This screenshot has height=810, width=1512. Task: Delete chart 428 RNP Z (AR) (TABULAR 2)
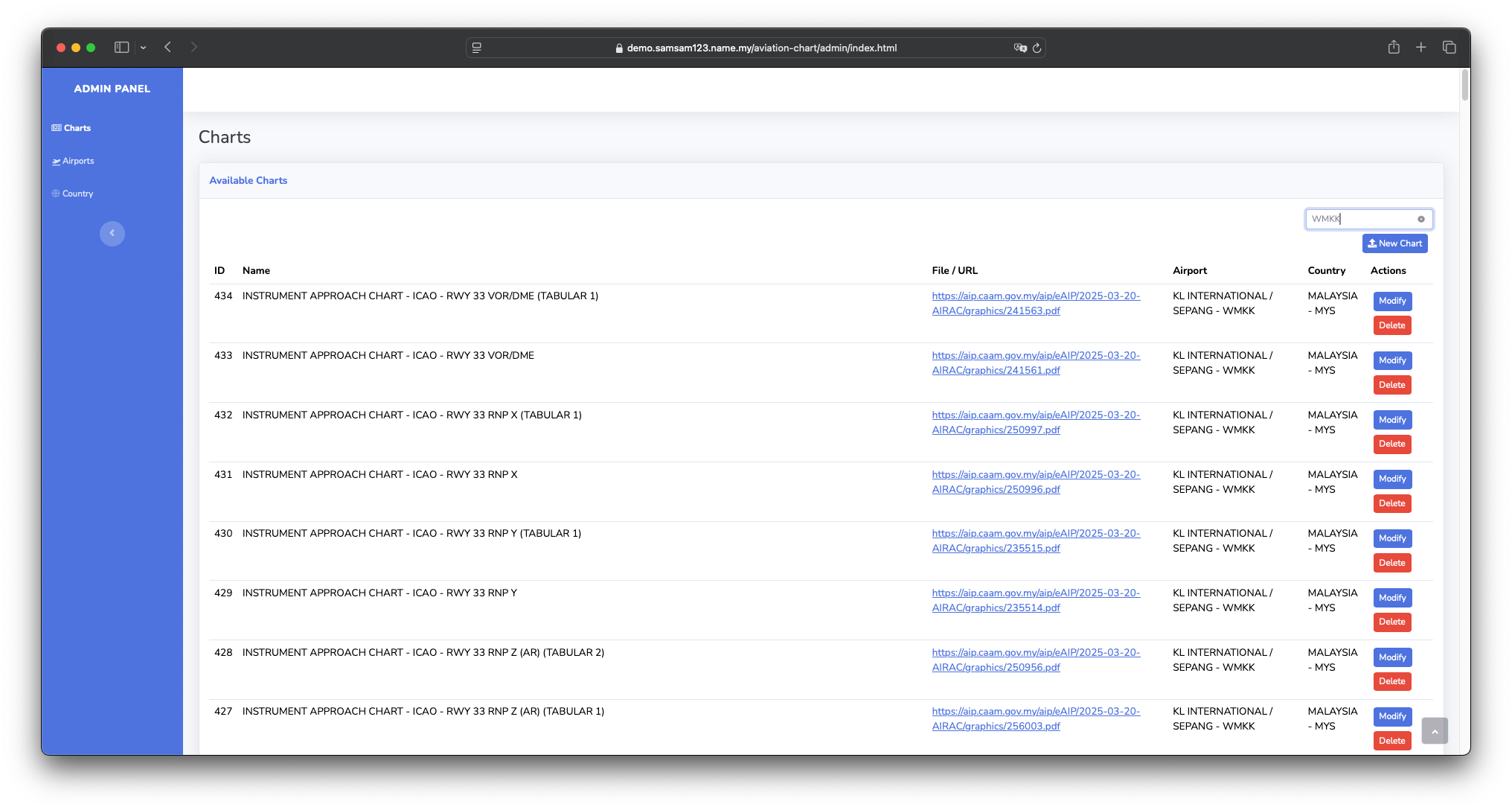[1391, 681]
